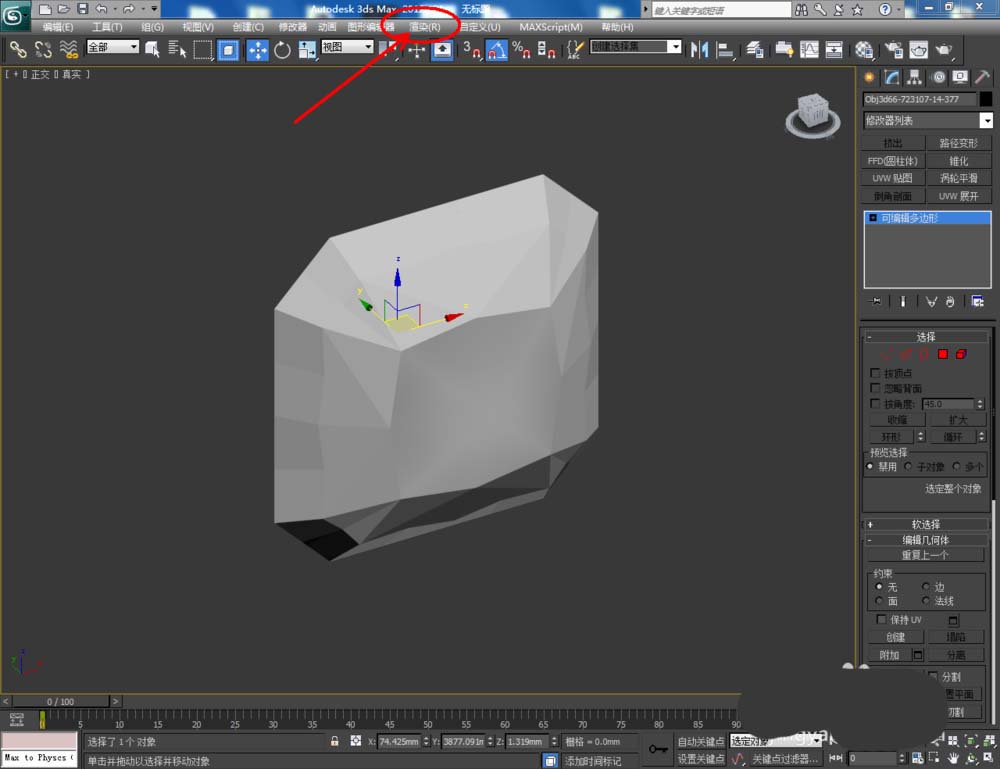This screenshot has width=1000, height=769.
Task: Click the Mirror tool icon
Action: [700, 49]
